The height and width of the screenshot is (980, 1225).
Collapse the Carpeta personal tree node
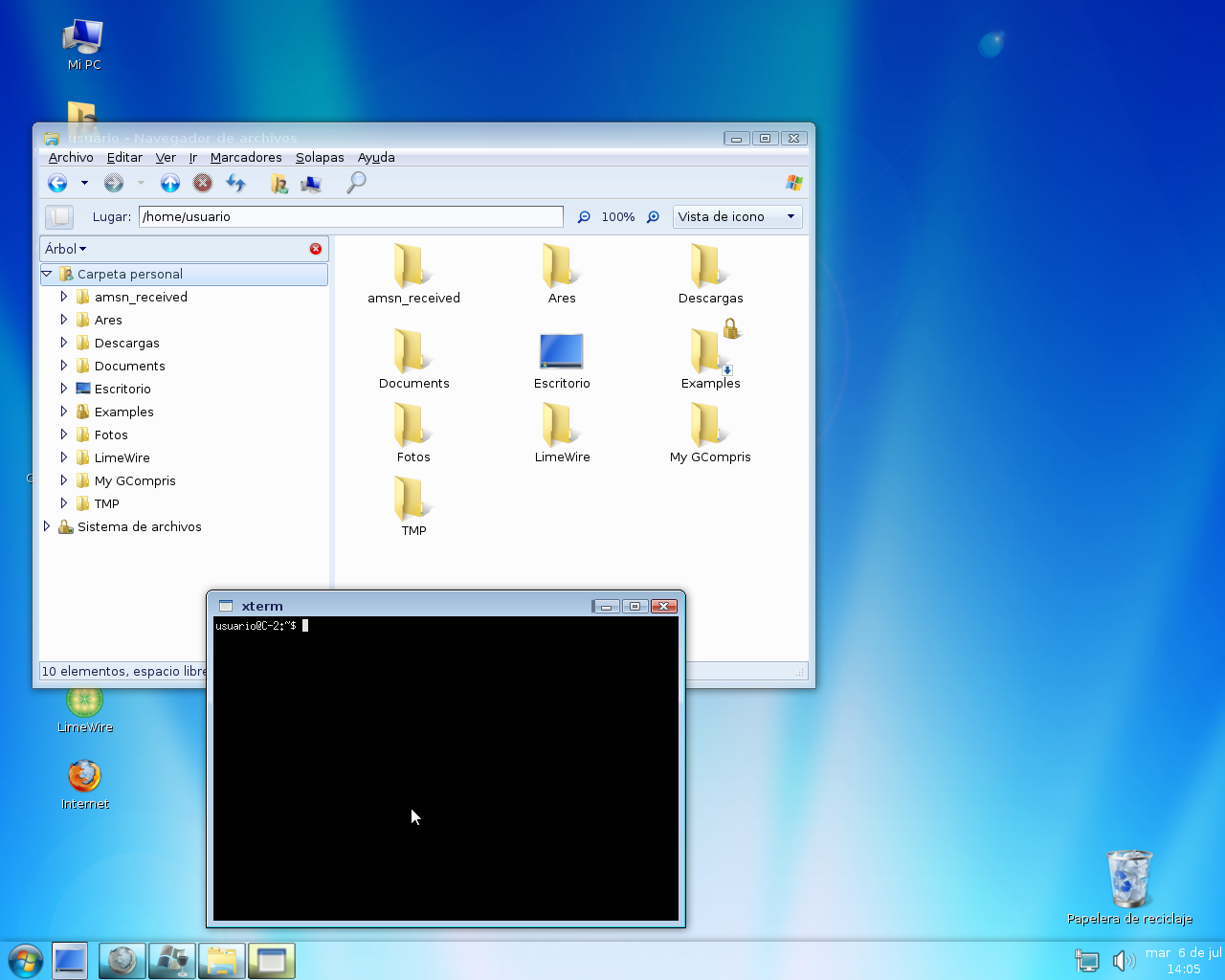click(47, 274)
